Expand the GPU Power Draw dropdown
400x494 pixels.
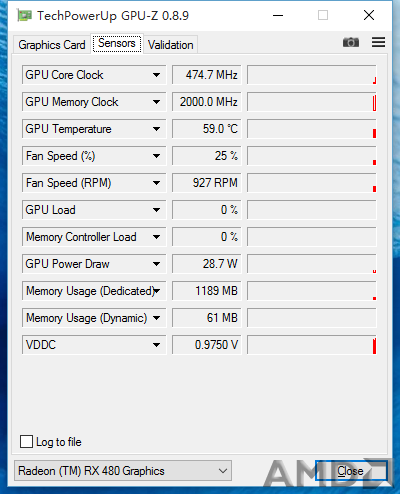tap(156, 264)
